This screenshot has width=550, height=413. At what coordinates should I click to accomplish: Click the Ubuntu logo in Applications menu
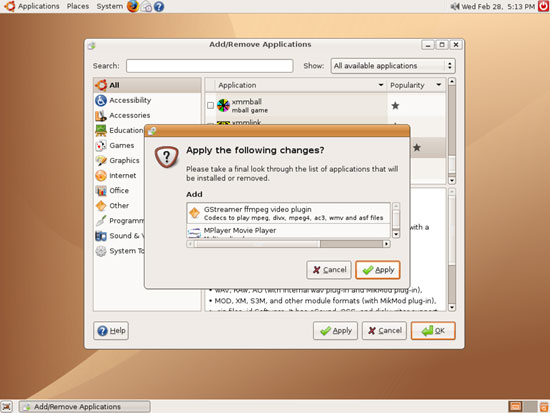[9, 6]
